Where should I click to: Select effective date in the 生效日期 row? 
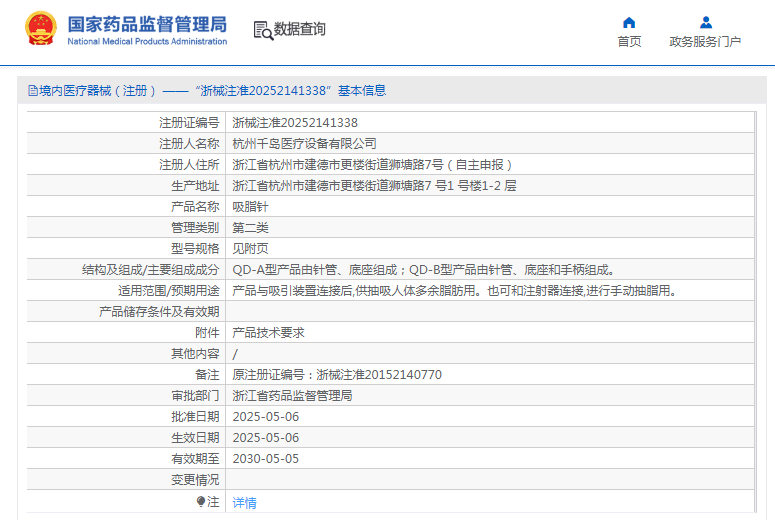266,437
